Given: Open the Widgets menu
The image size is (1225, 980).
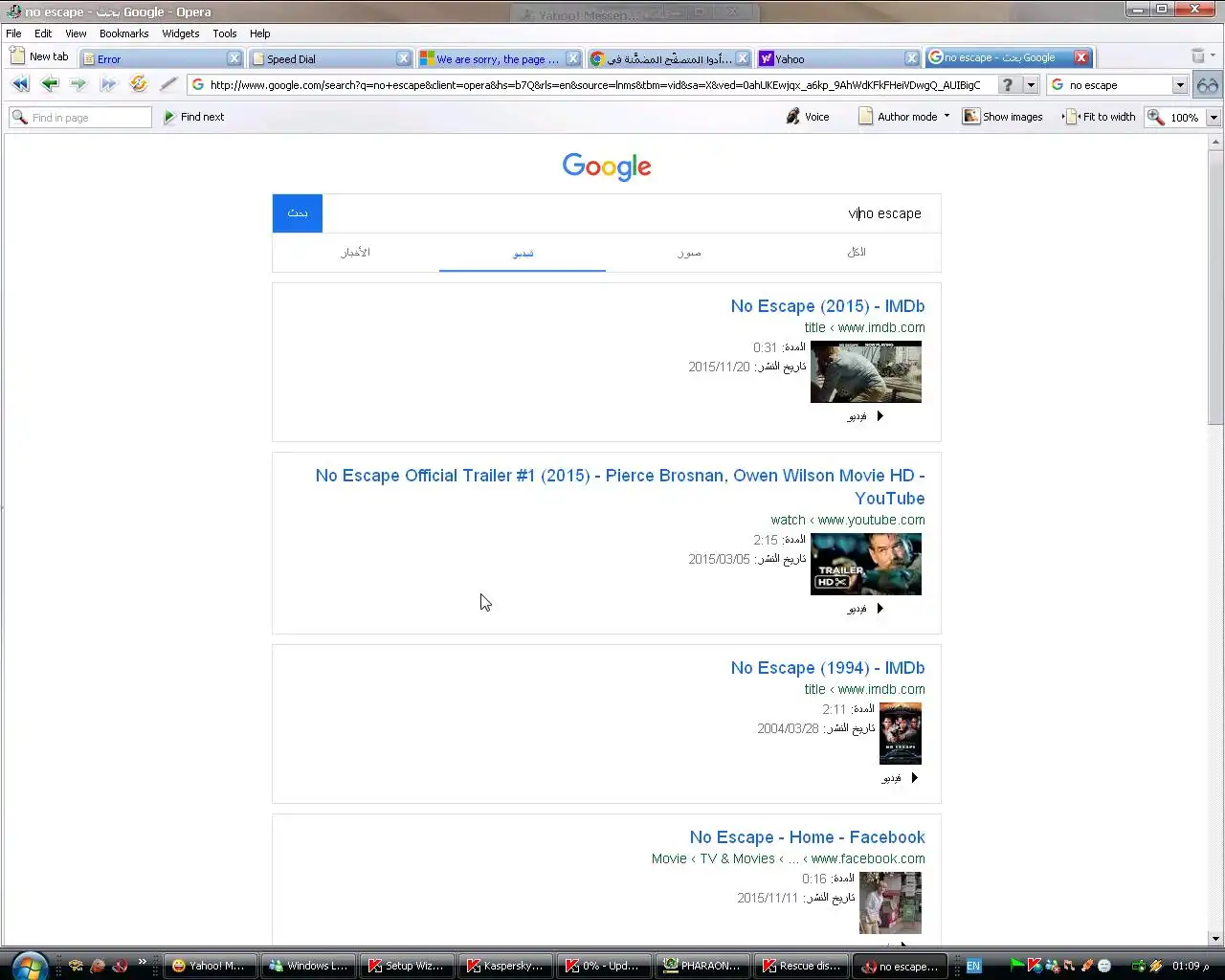Looking at the screenshot, I should pos(180,33).
